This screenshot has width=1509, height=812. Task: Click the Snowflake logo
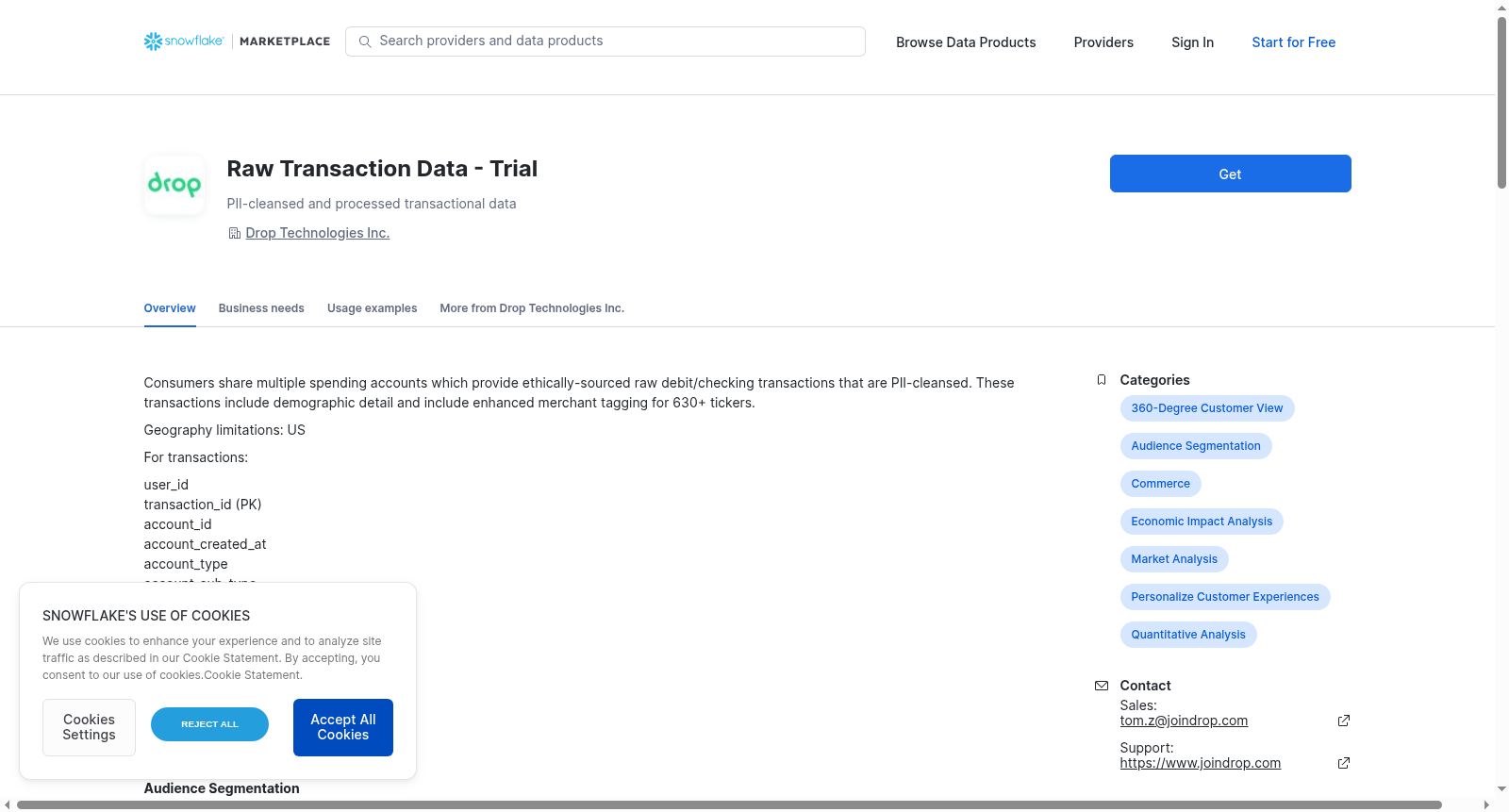(184, 41)
